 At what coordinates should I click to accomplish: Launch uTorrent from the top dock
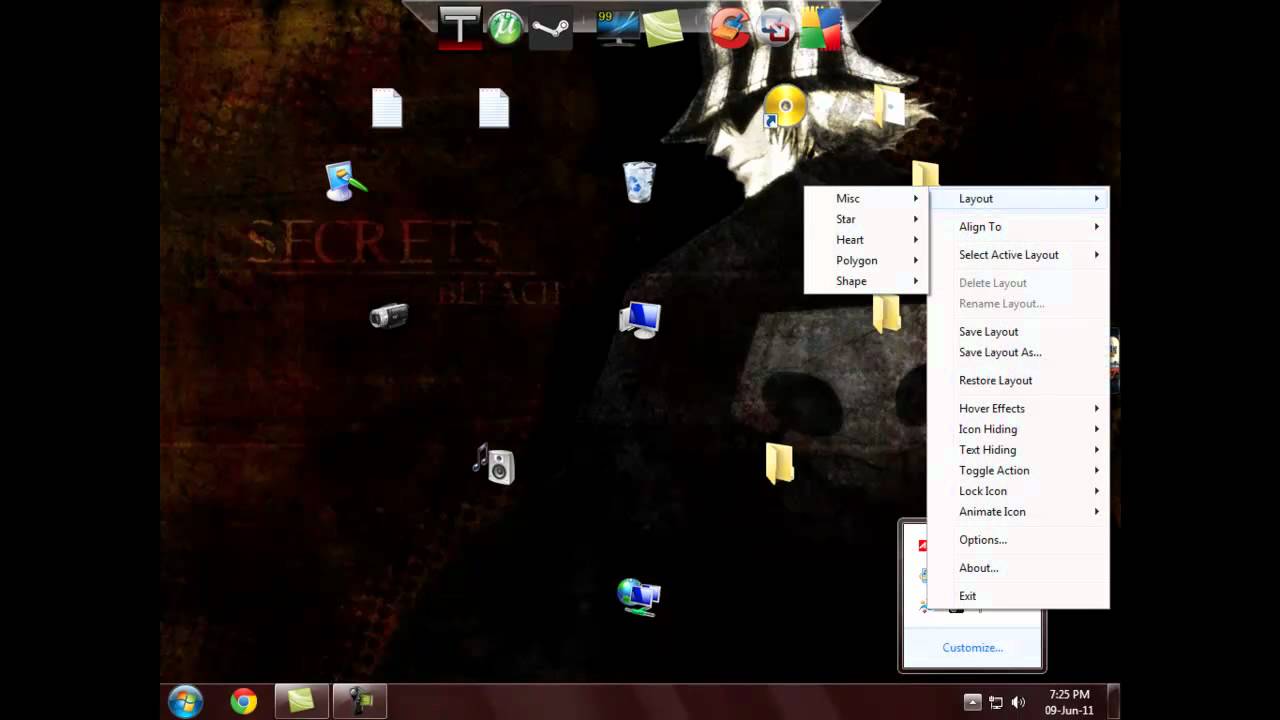pyautogui.click(x=505, y=27)
